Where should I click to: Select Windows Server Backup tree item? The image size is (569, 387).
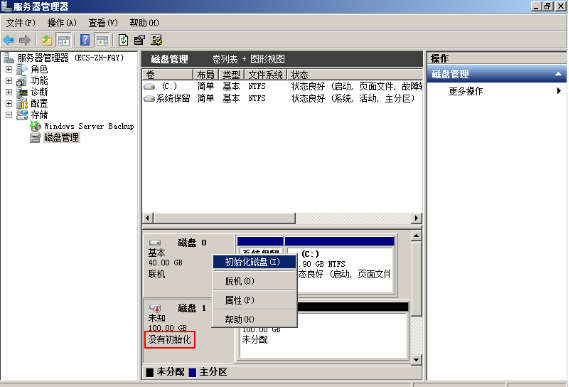click(x=89, y=126)
